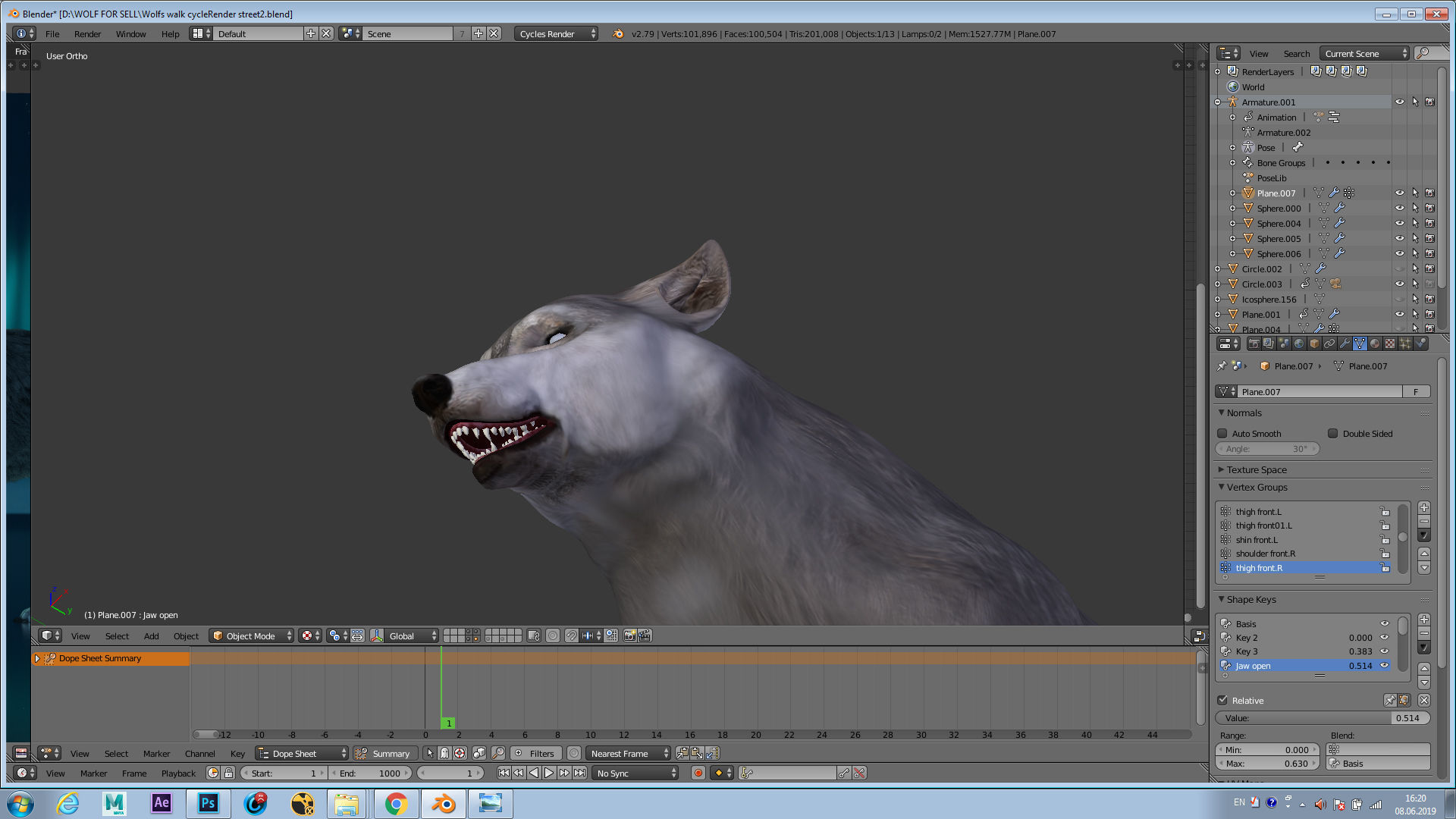Open the Cycles Render engine dropdown

(555, 34)
